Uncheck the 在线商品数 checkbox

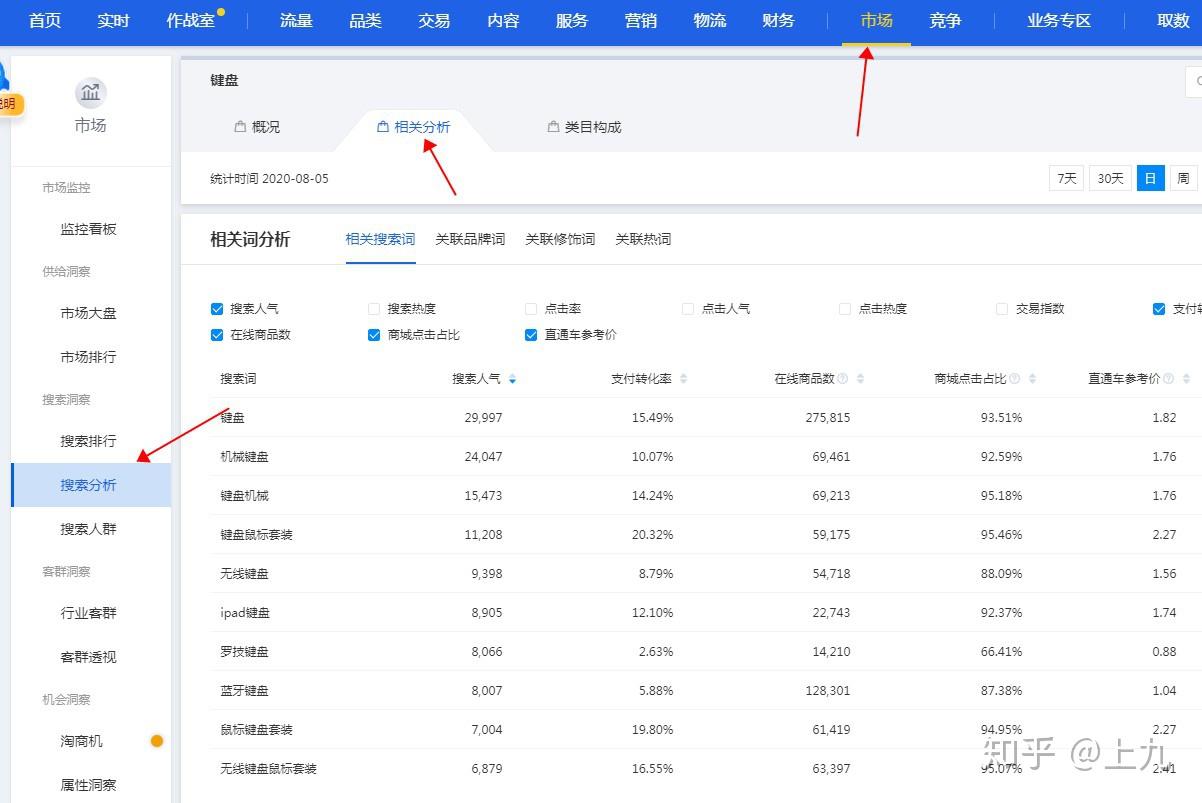tap(217, 335)
